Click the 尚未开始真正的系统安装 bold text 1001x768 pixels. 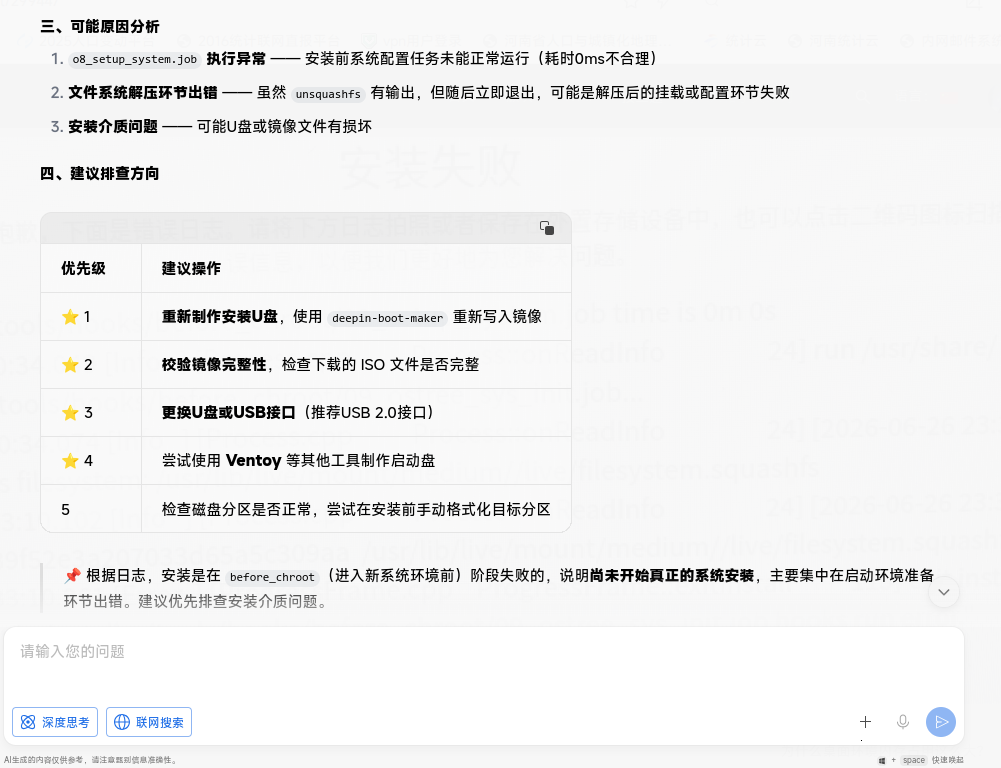tap(672, 575)
